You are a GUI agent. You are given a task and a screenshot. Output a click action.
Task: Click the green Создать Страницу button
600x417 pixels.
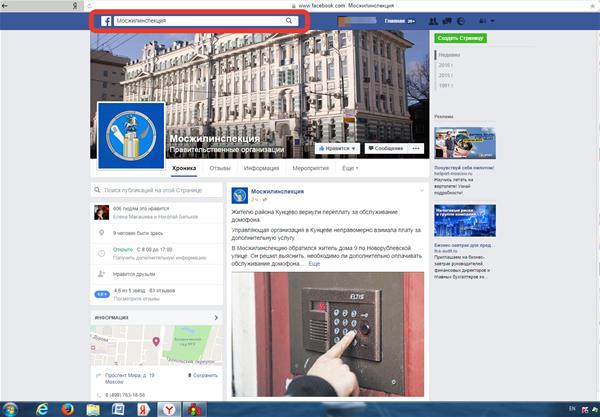pos(460,38)
